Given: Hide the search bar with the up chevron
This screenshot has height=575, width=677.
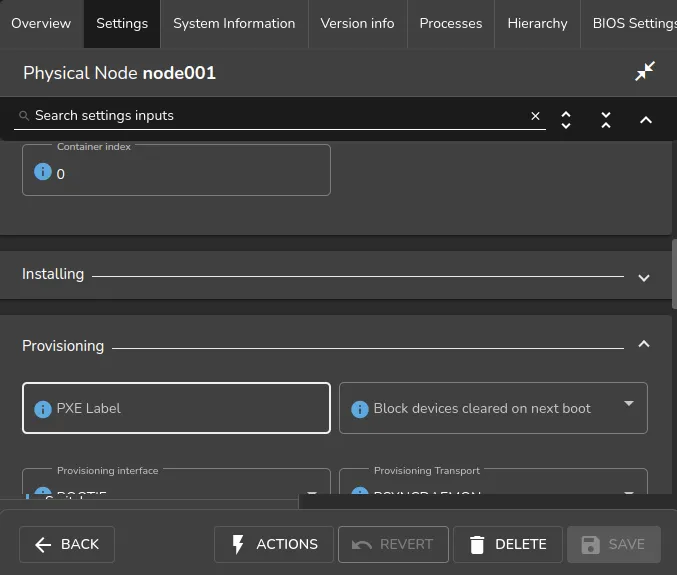Looking at the screenshot, I should pyautogui.click(x=646, y=120).
